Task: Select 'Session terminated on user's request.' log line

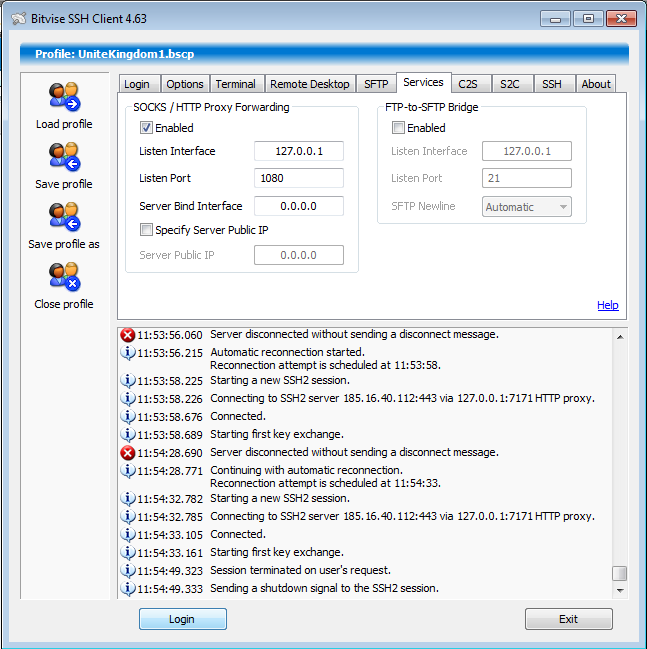Action: pyautogui.click(x=300, y=570)
